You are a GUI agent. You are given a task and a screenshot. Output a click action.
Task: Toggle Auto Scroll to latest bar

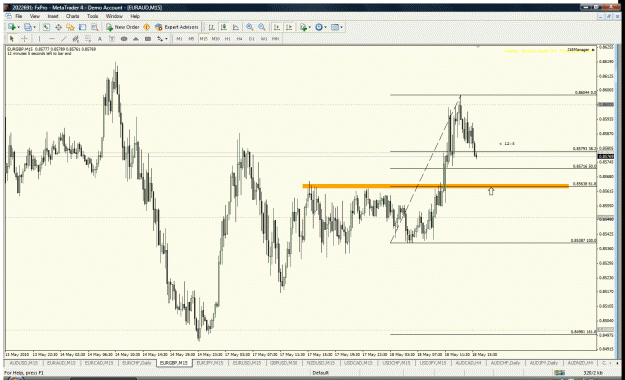pyautogui.click(x=277, y=27)
